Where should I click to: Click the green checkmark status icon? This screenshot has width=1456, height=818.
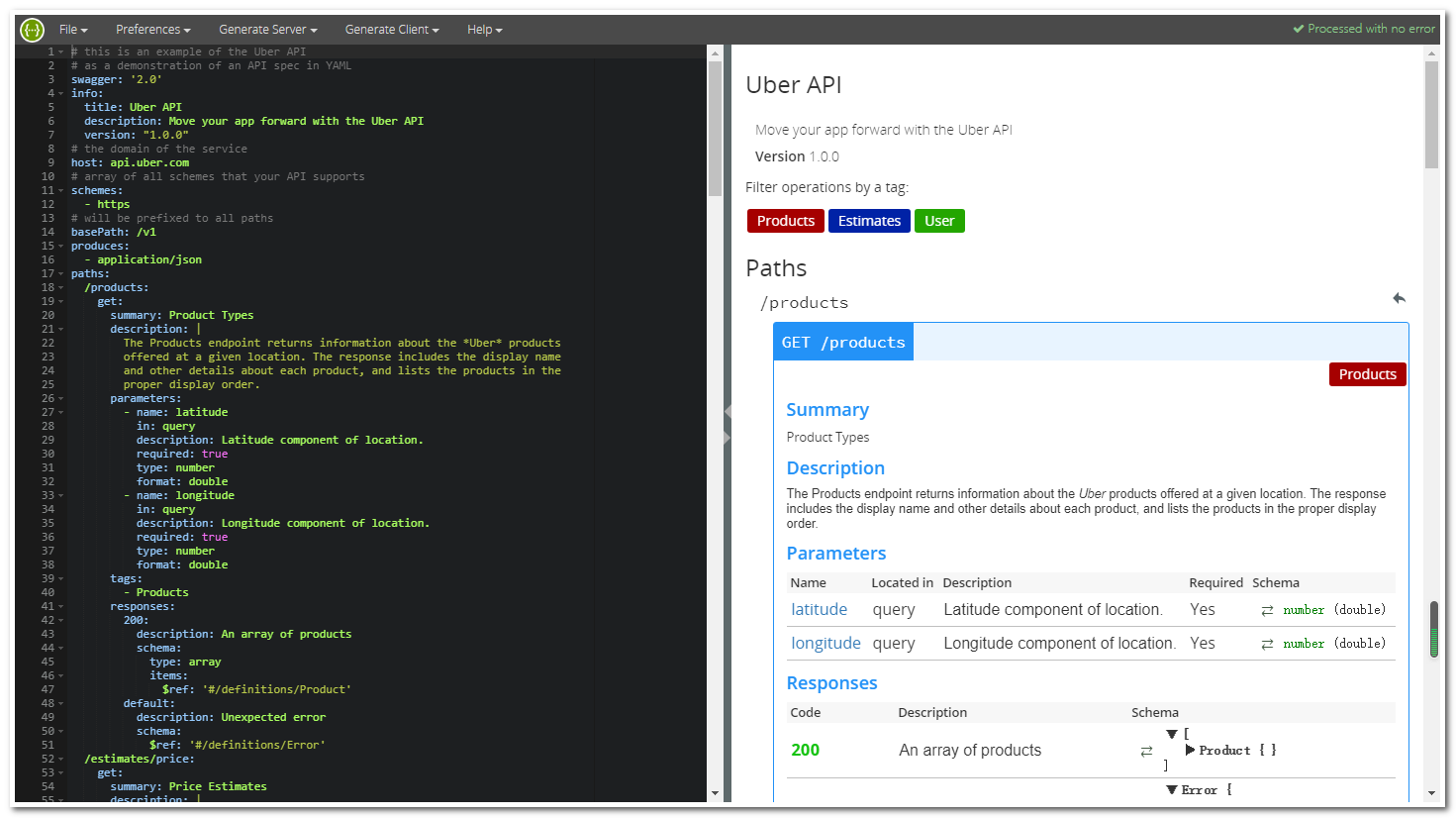(1299, 29)
